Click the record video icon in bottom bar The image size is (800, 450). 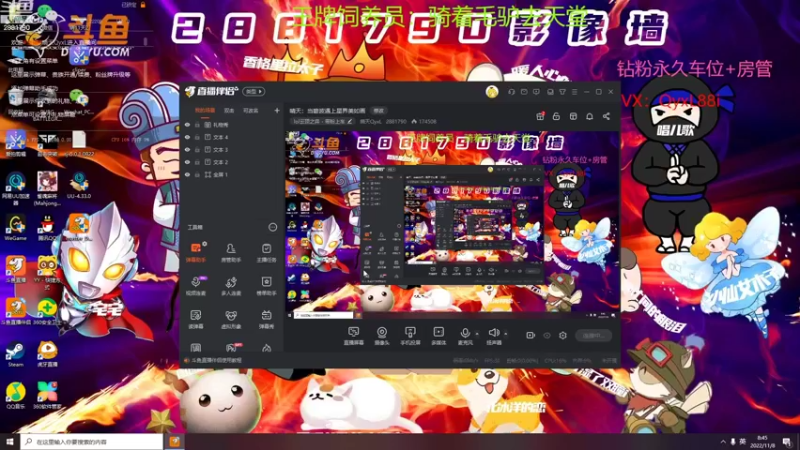pos(530,335)
